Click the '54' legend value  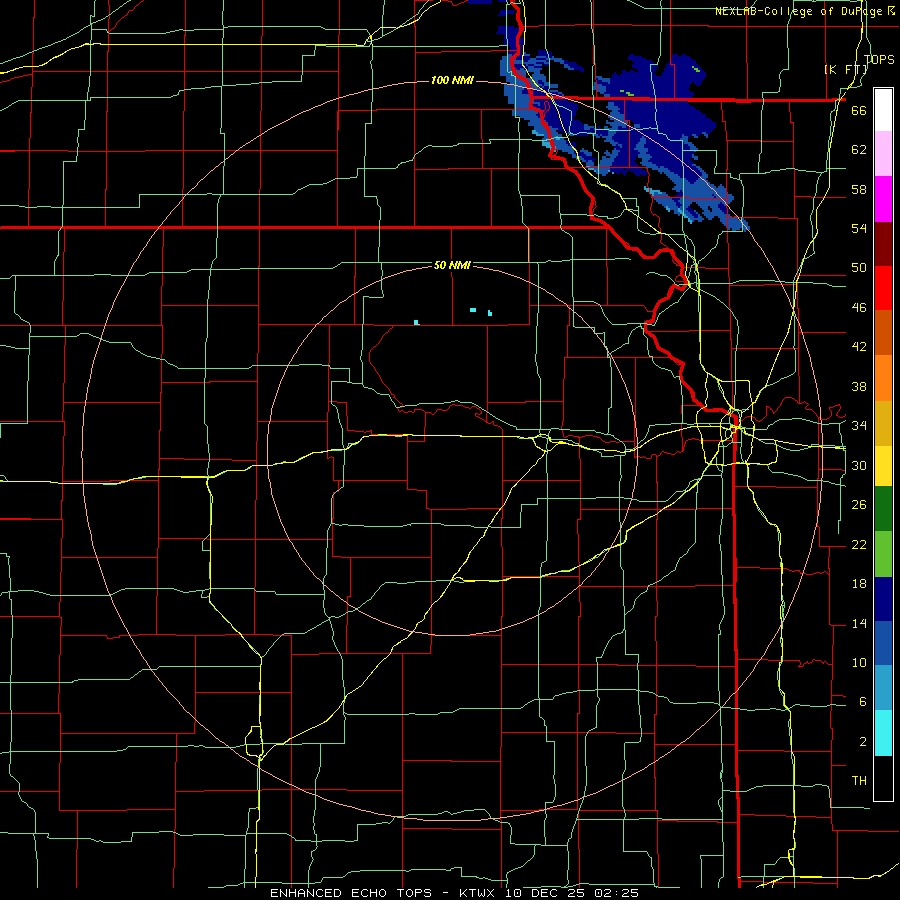(859, 228)
